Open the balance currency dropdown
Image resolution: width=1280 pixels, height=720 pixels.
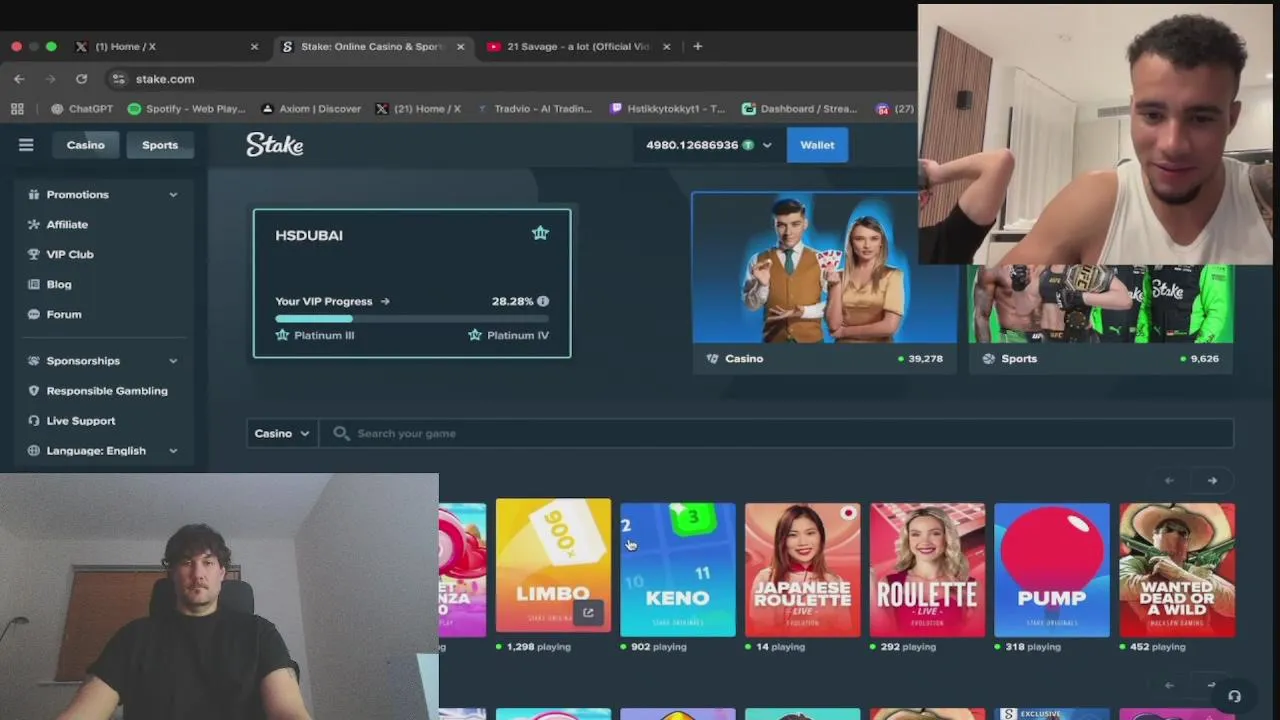(x=767, y=145)
